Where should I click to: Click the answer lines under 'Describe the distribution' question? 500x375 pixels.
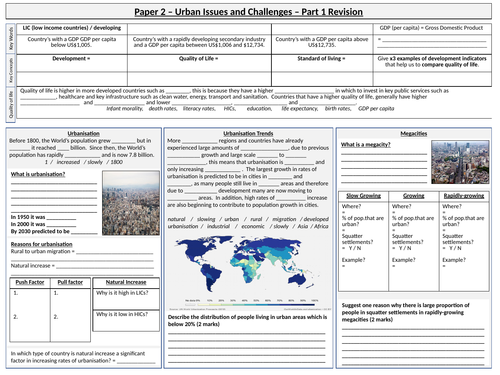coord(247,348)
